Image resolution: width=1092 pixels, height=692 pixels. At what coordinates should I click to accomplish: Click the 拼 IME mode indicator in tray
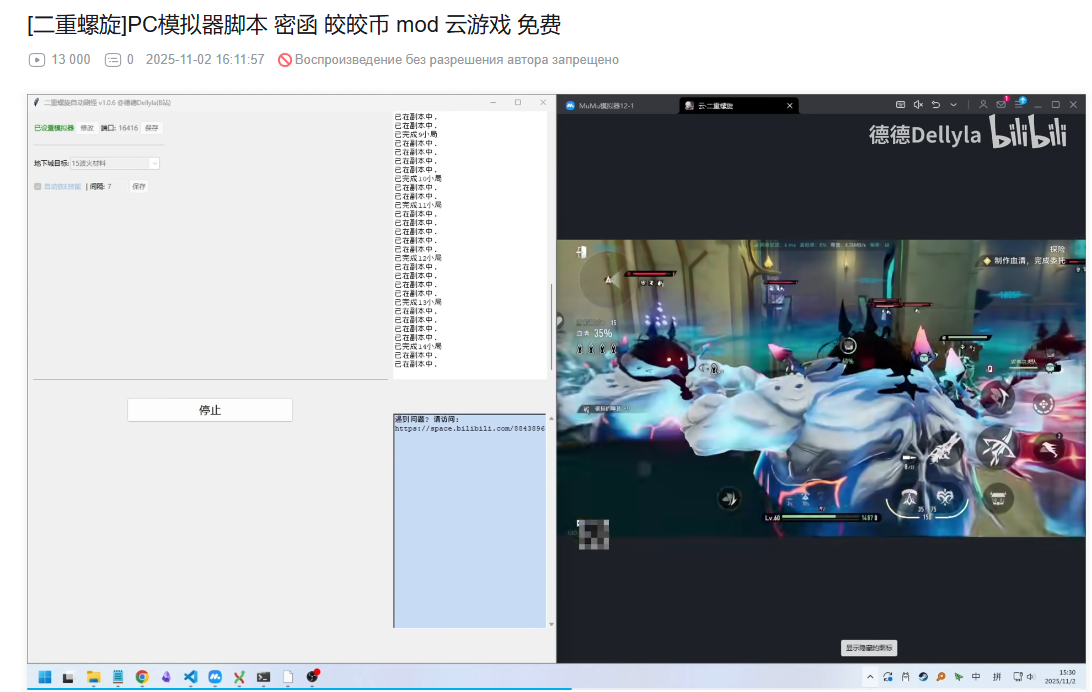[x=997, y=677]
